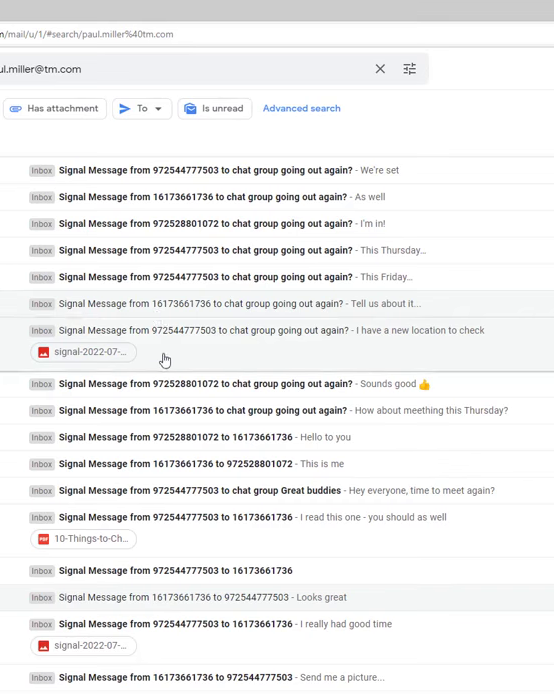554x694 pixels.
Task: Open the email with preview "This Friday..."
Action: pyautogui.click(x=277, y=277)
